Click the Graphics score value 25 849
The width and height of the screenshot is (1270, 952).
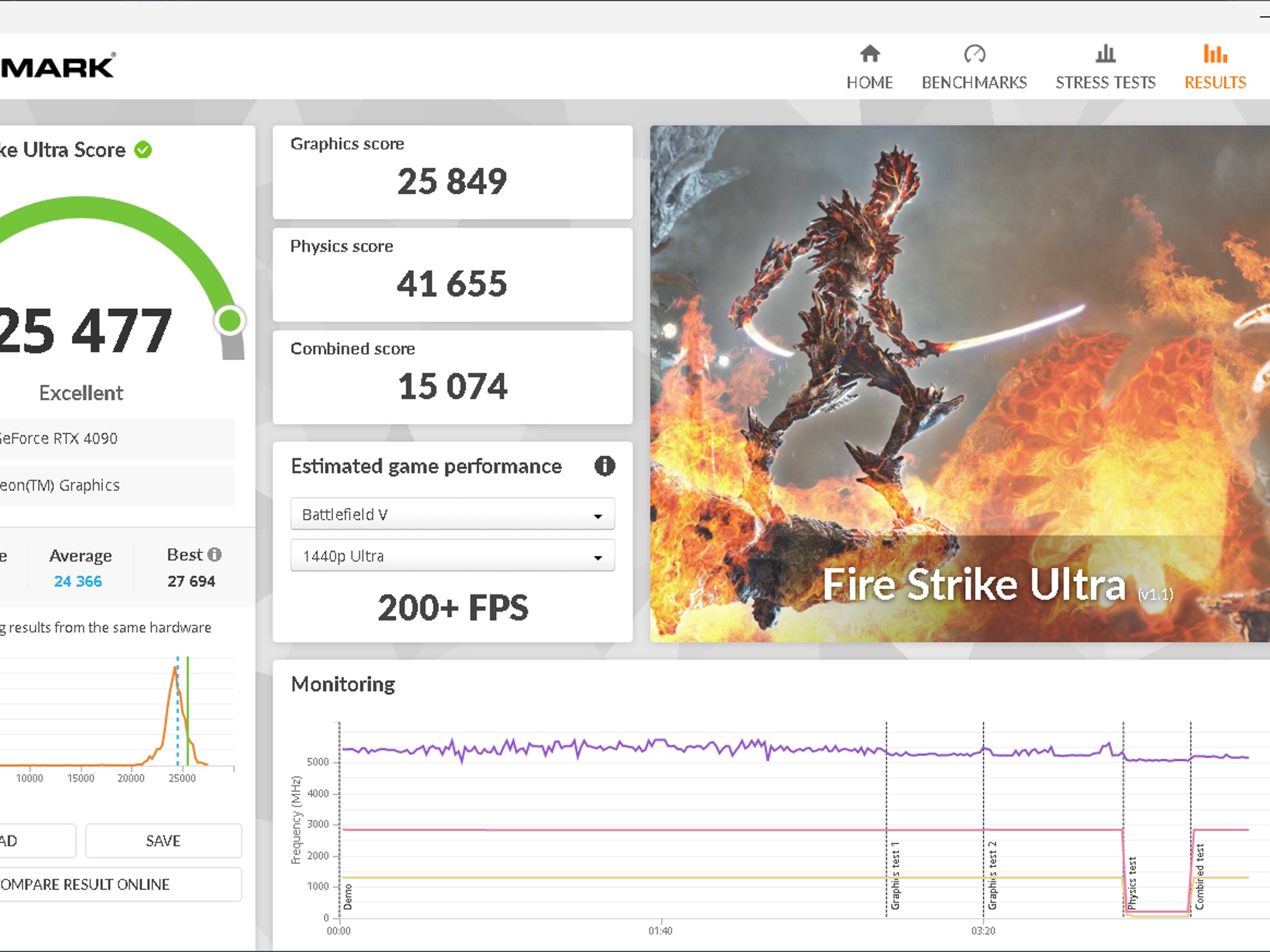452,182
